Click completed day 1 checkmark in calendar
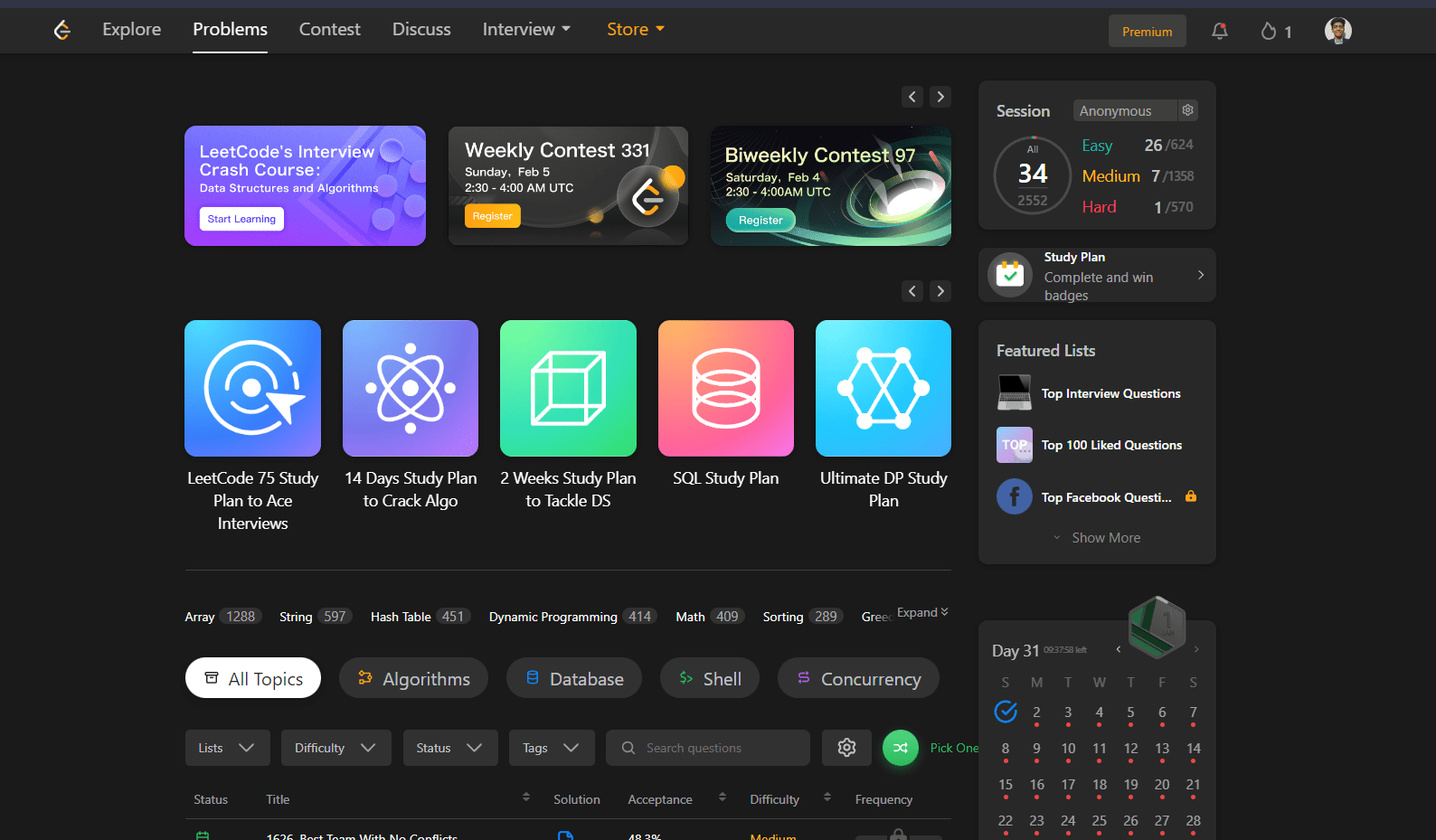Image resolution: width=1436 pixels, height=840 pixels. click(x=1006, y=713)
